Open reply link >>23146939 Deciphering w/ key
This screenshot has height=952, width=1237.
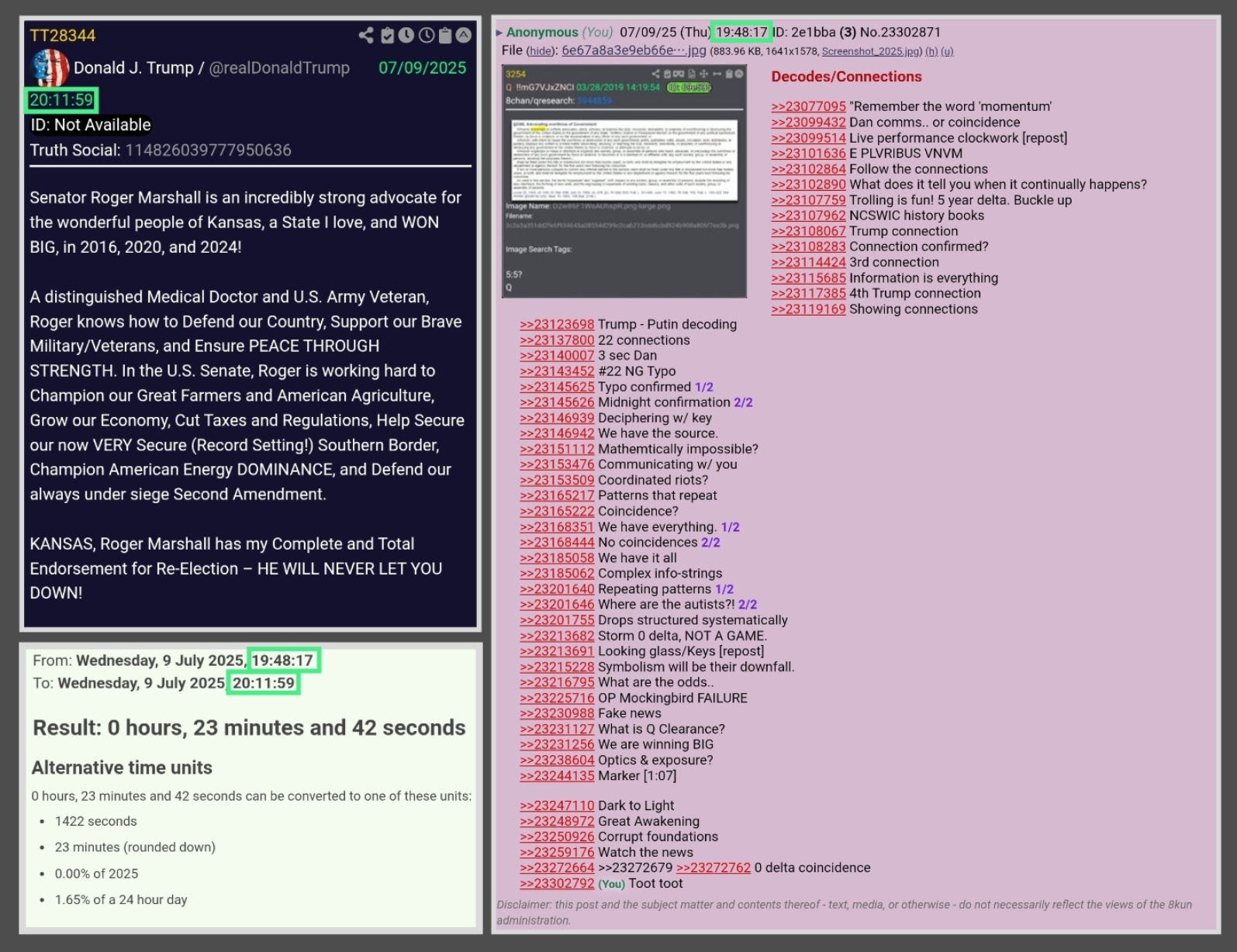(x=557, y=418)
